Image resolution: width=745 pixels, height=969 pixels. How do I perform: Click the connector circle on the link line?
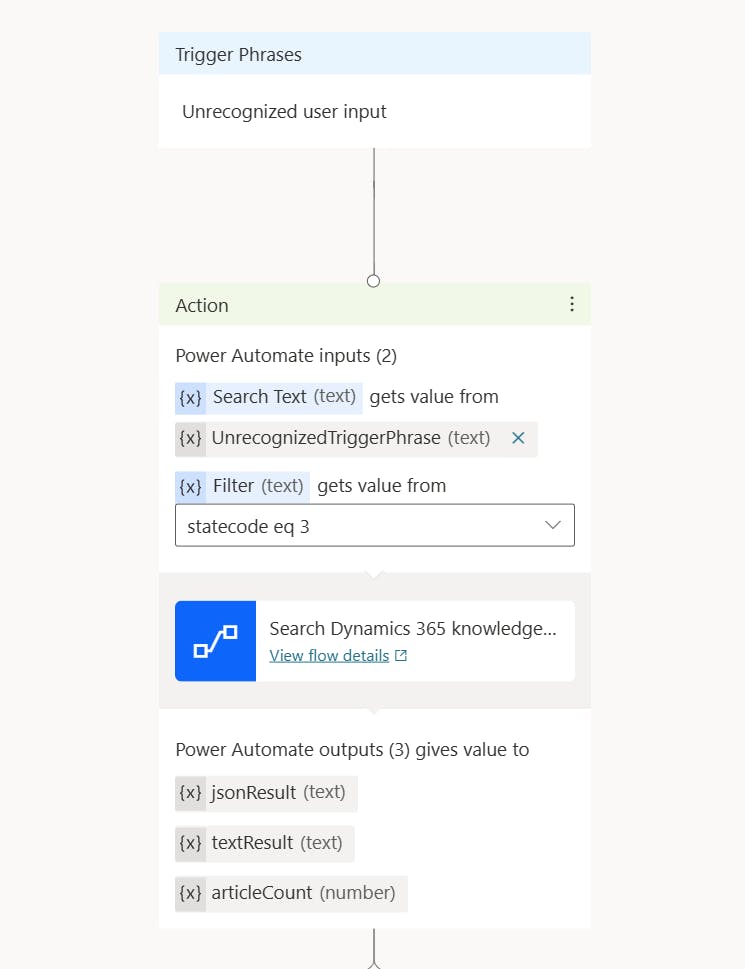tap(373, 281)
